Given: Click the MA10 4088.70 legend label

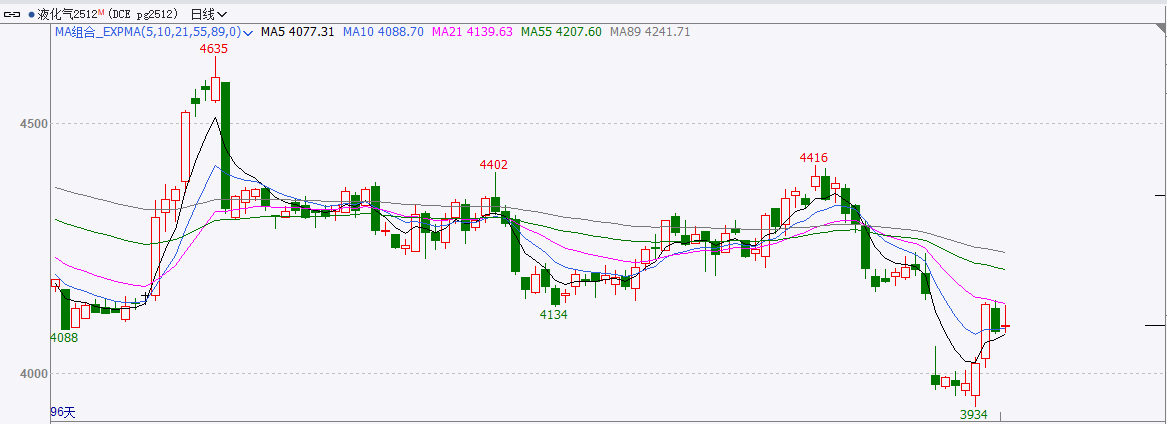Looking at the screenshot, I should (x=383, y=32).
